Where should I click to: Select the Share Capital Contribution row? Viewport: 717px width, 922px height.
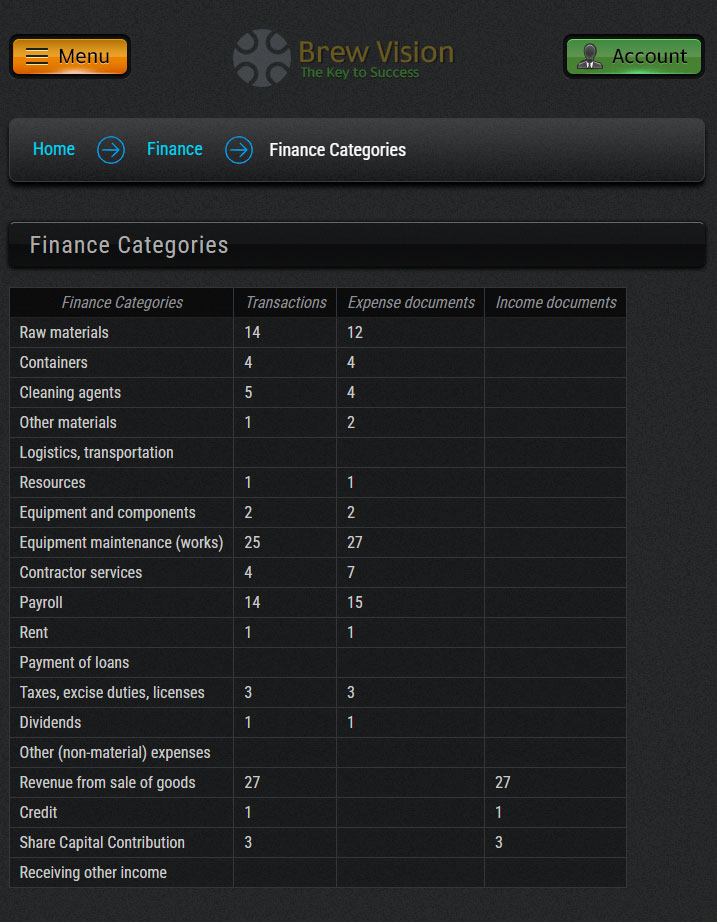coord(102,842)
